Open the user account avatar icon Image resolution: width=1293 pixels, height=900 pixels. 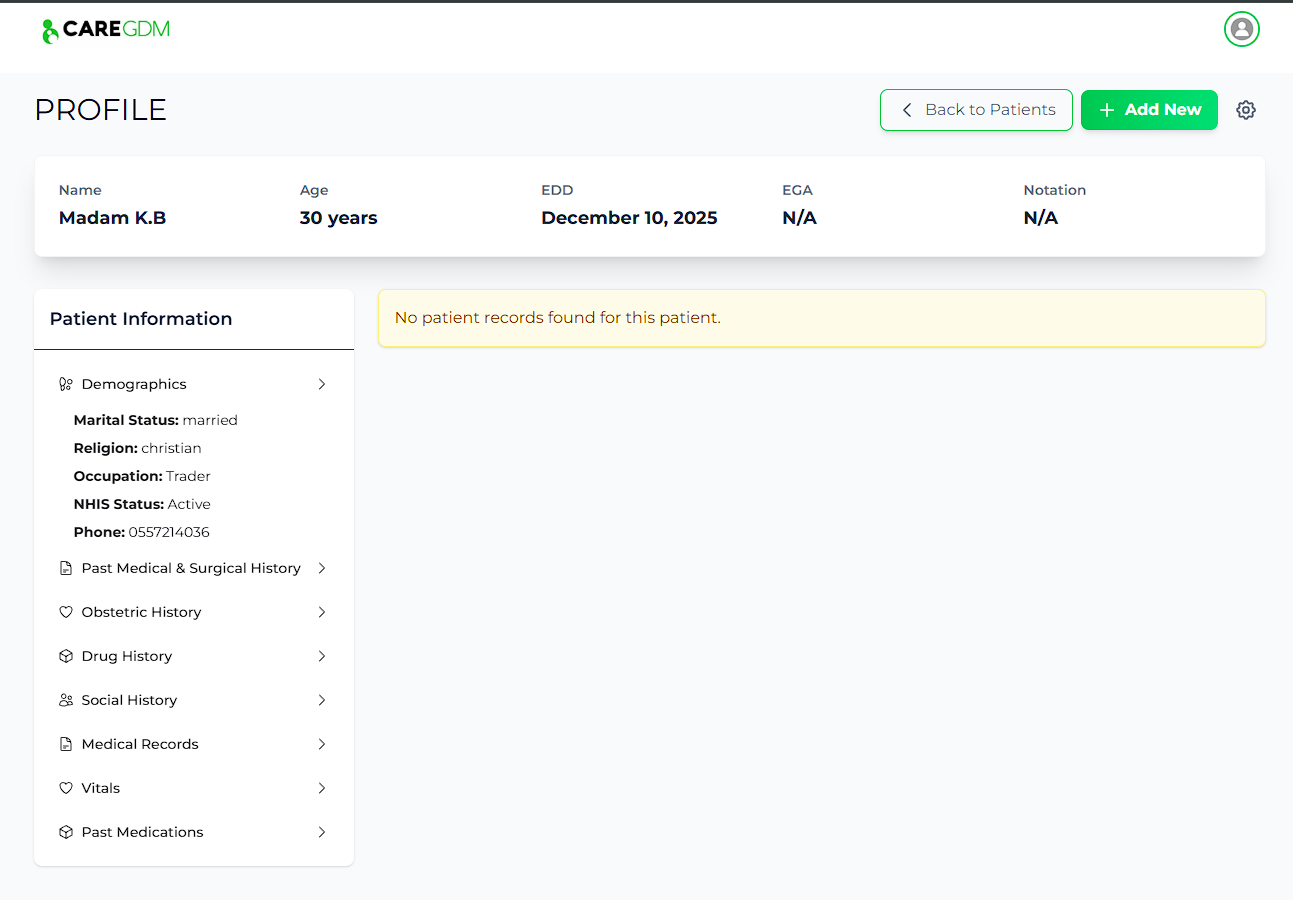1241,29
